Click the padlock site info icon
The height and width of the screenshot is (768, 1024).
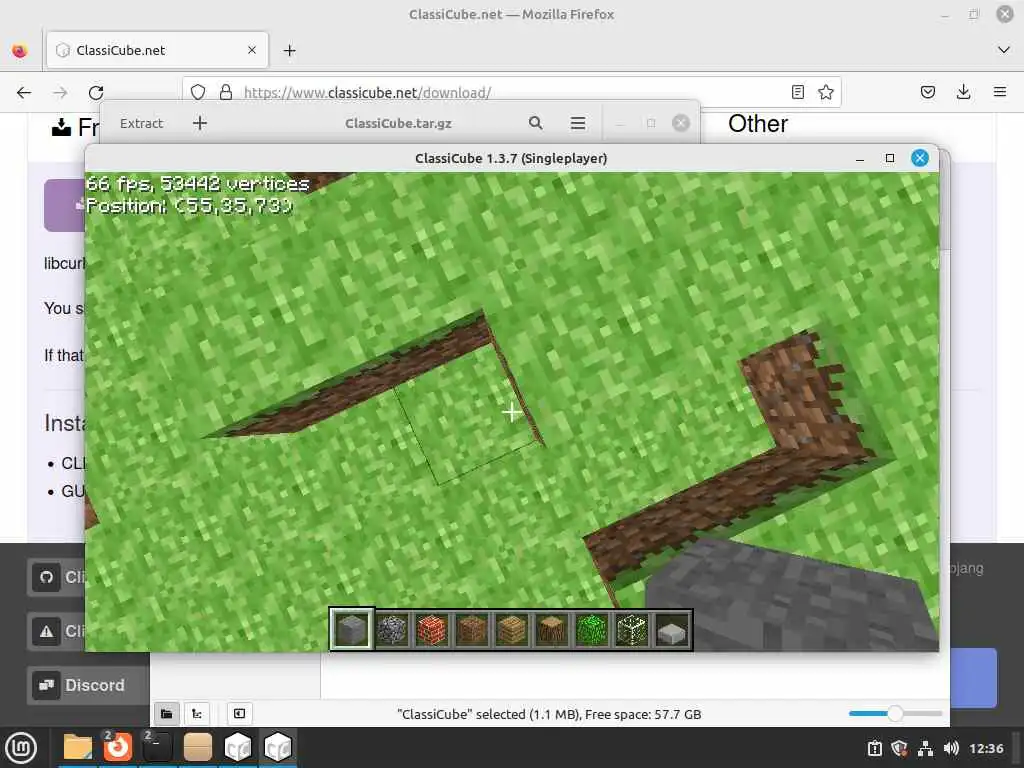[x=225, y=92]
